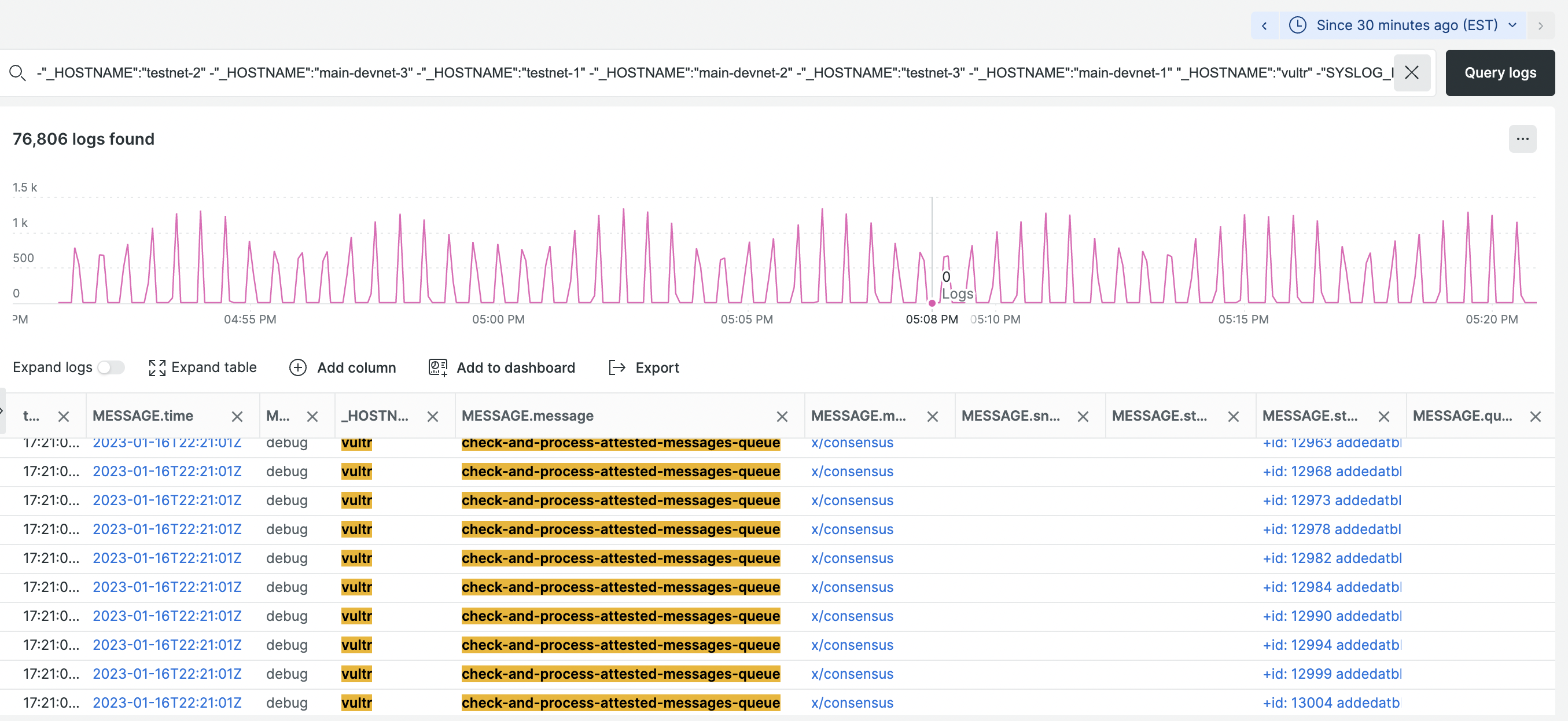Click the right chevron after the time range
The image size is (1568, 721).
pyautogui.click(x=1542, y=25)
